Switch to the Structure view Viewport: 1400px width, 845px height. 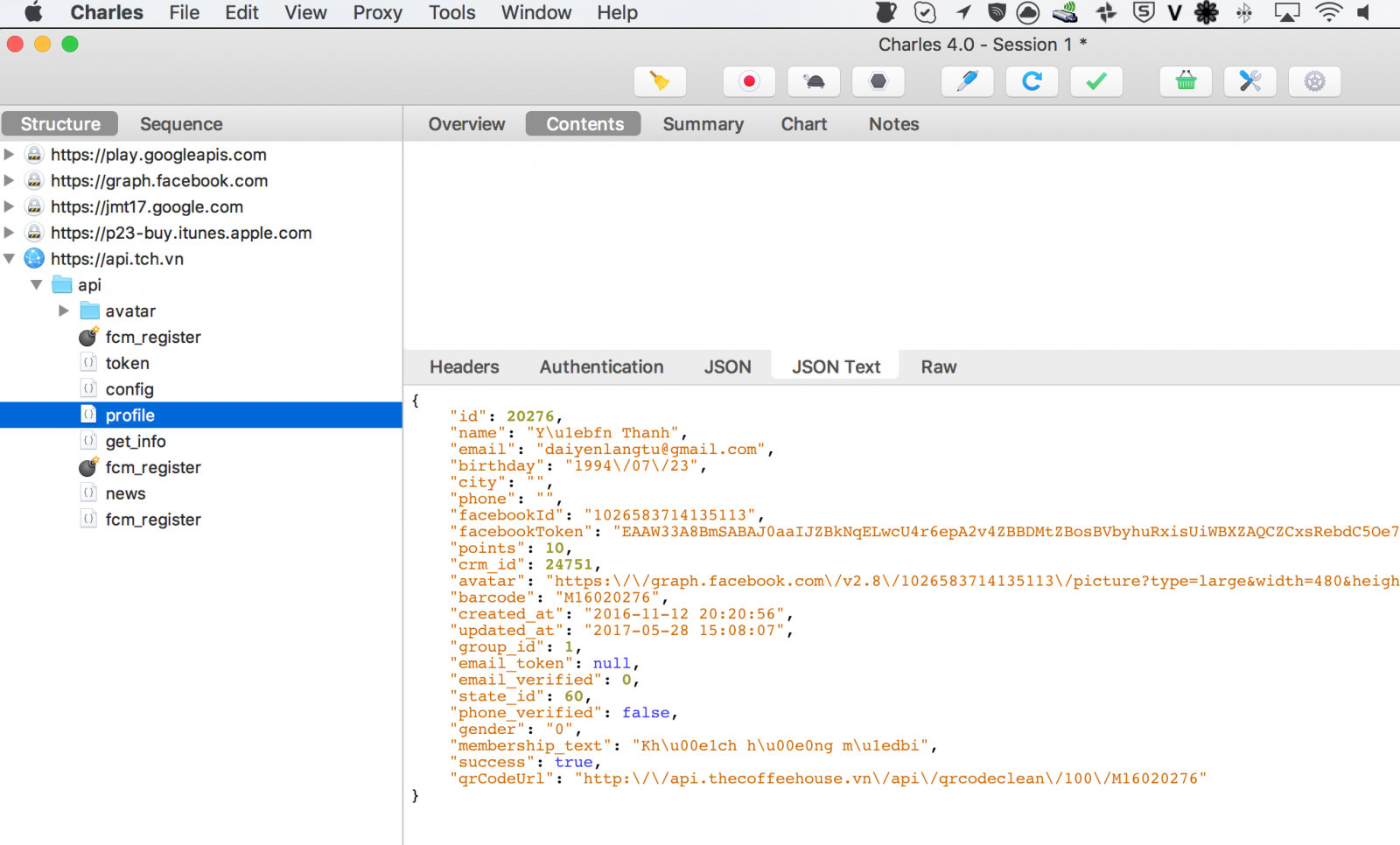[x=60, y=124]
